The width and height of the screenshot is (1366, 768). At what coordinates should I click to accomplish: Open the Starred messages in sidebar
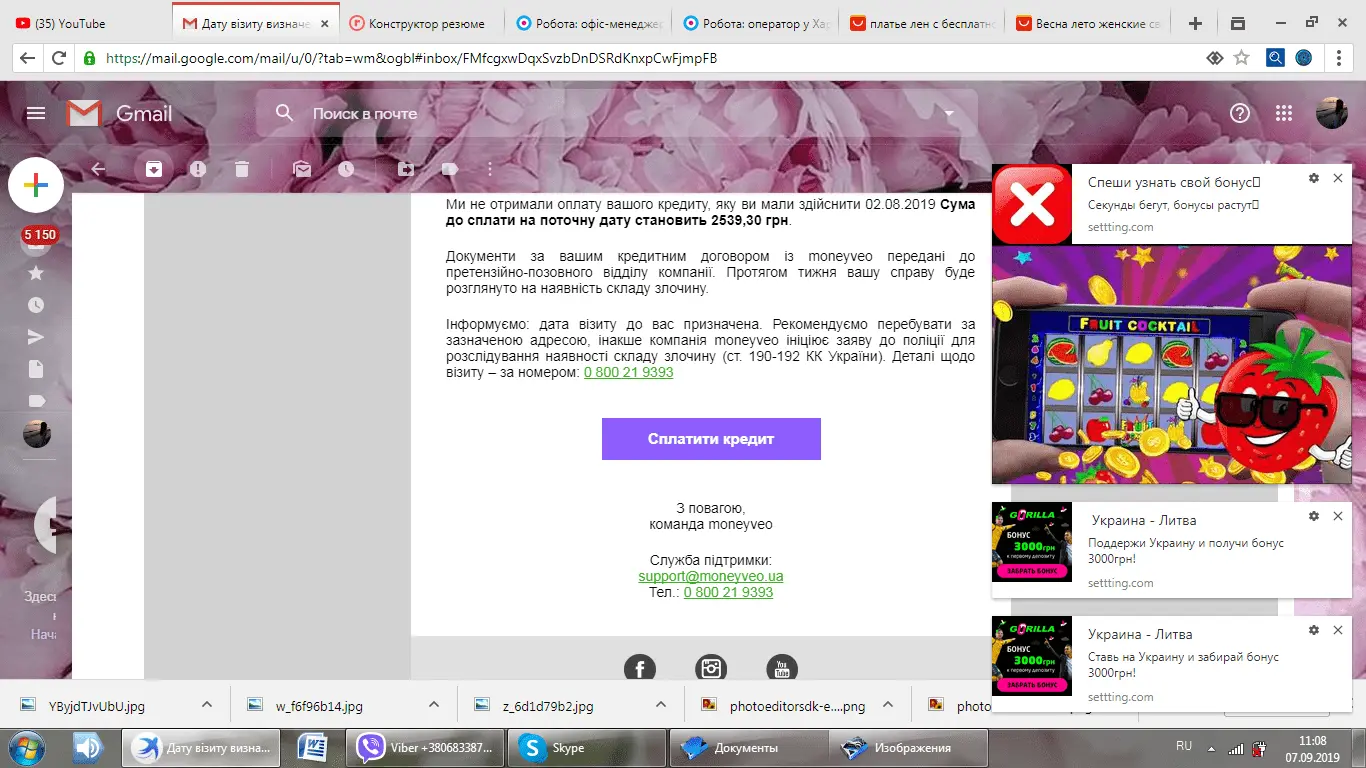pyautogui.click(x=36, y=272)
